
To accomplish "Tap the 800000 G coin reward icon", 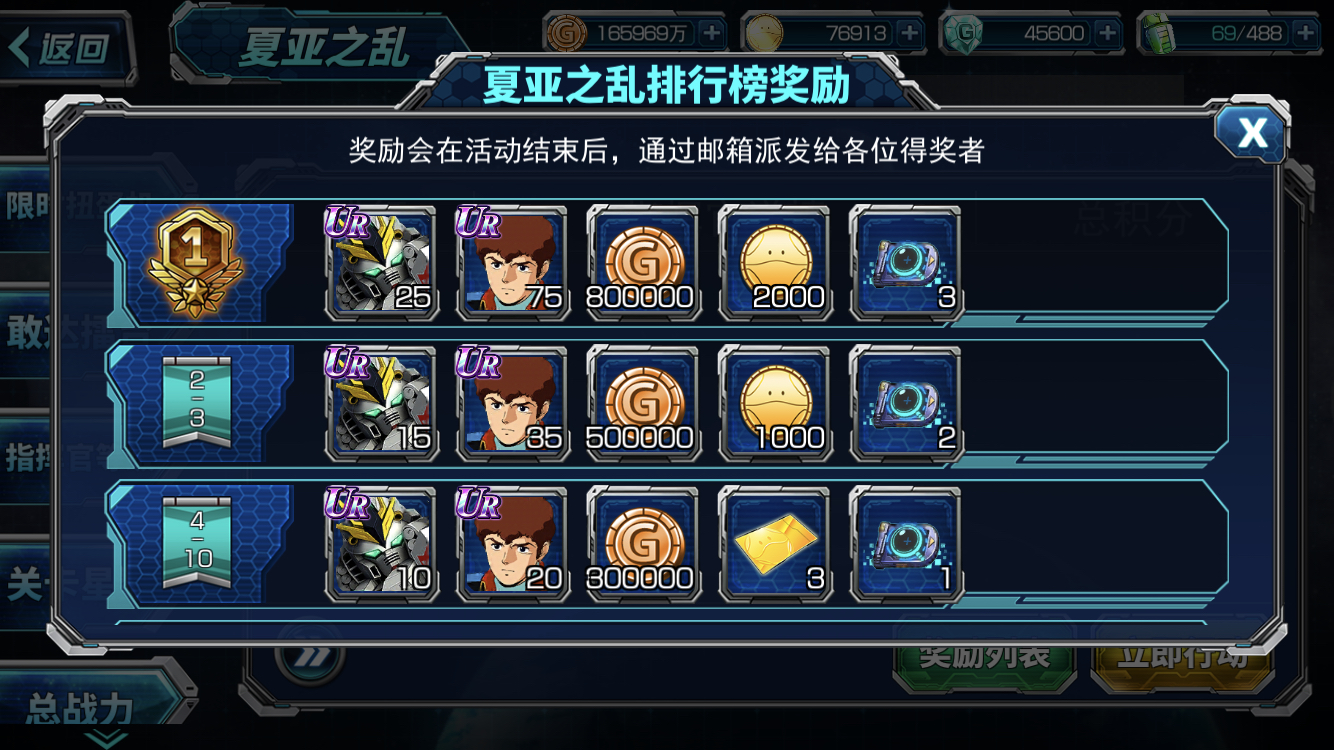I will [643, 263].
